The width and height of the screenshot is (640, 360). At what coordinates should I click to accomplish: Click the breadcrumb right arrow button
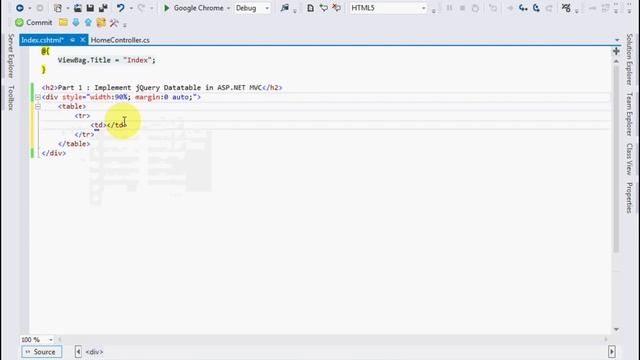point(611,352)
